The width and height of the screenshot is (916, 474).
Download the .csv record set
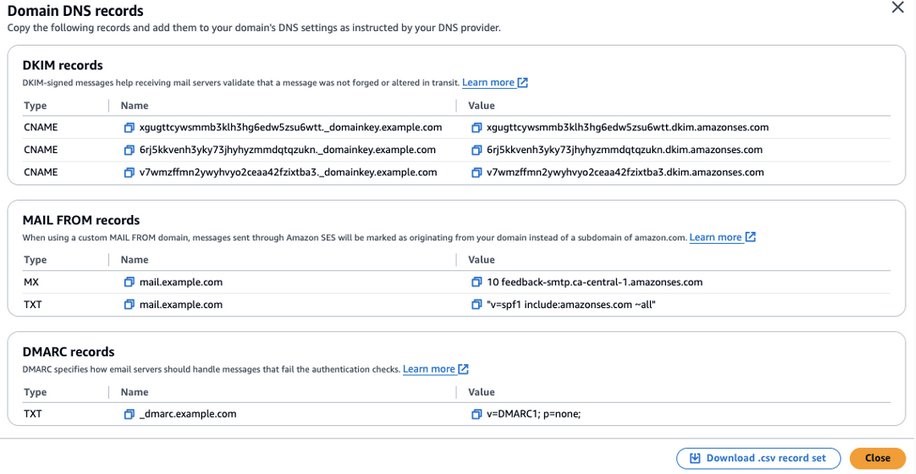pyautogui.click(x=758, y=458)
